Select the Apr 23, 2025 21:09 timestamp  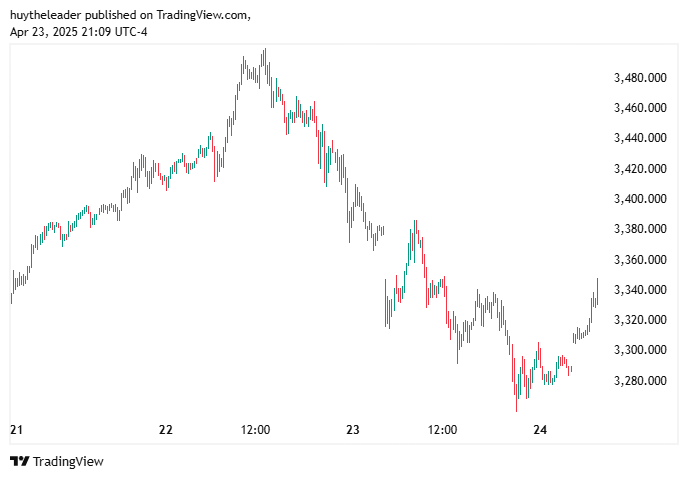(60, 32)
